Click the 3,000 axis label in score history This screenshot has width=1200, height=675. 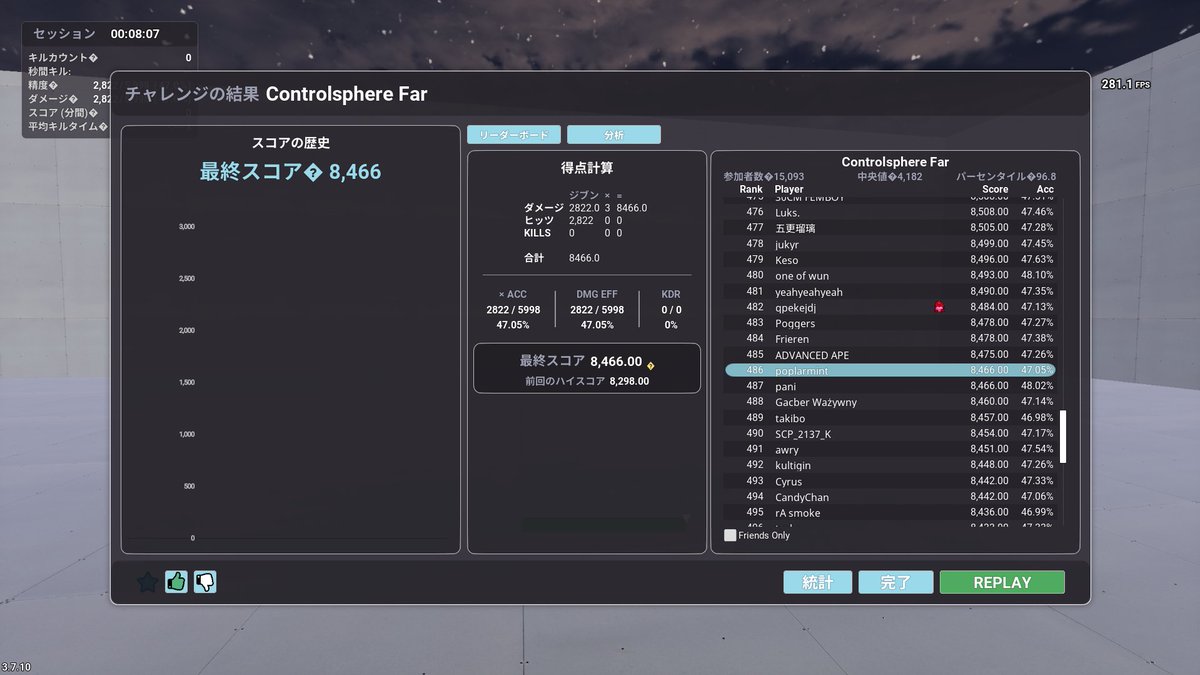(186, 227)
